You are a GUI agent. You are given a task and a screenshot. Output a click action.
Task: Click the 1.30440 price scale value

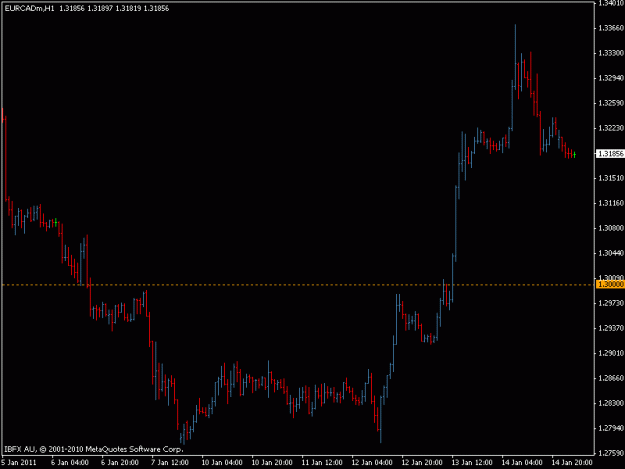[x=611, y=253]
